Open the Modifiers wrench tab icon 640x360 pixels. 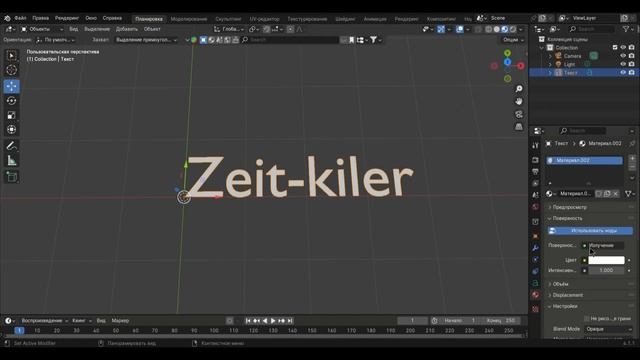coord(536,248)
